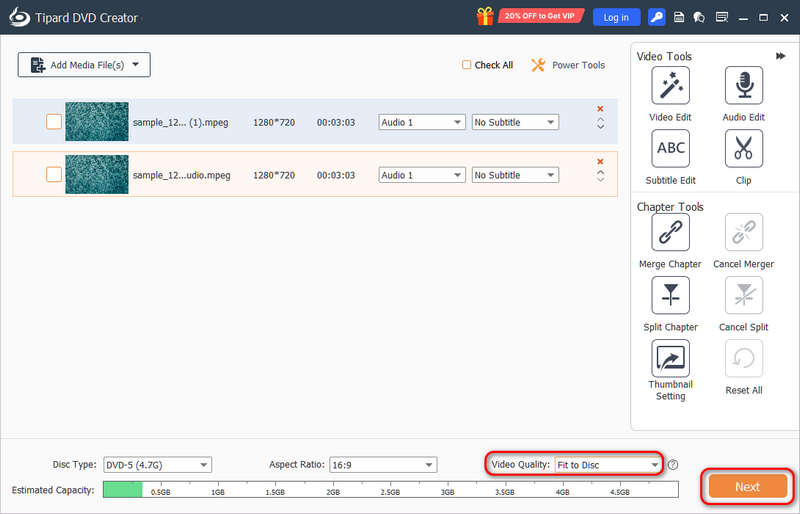Open the Aspect Ratio dropdown
The image size is (800, 514).
(x=383, y=465)
